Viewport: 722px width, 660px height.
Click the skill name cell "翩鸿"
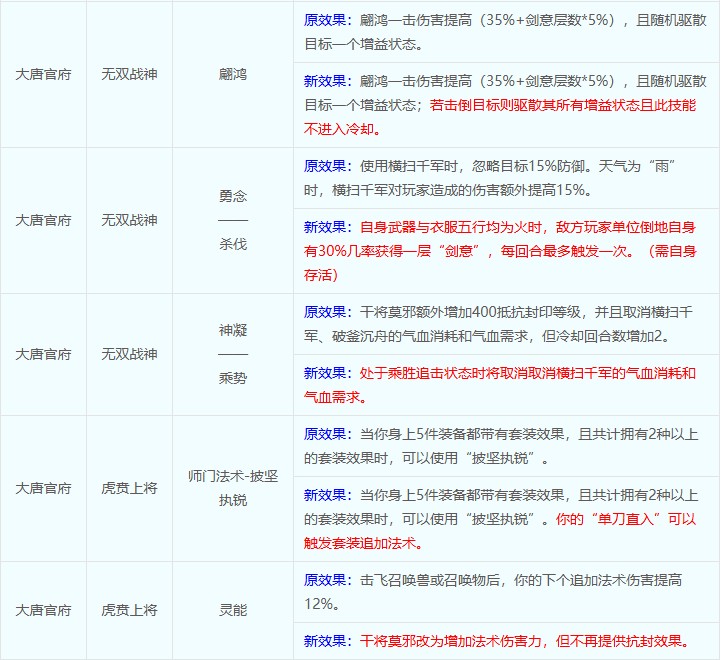232,75
